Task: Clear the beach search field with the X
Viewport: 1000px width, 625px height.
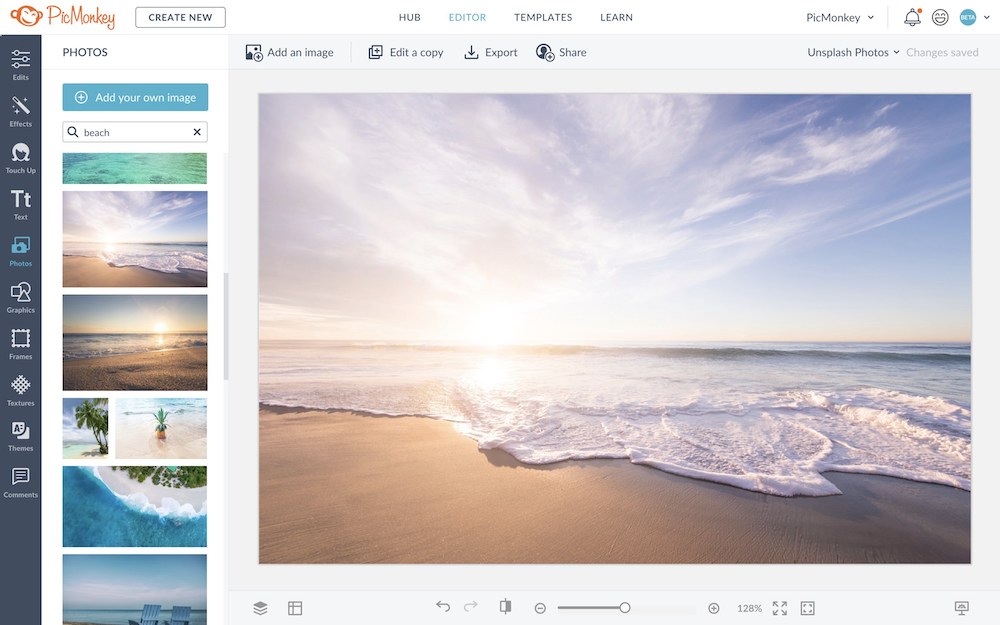Action: tap(197, 131)
